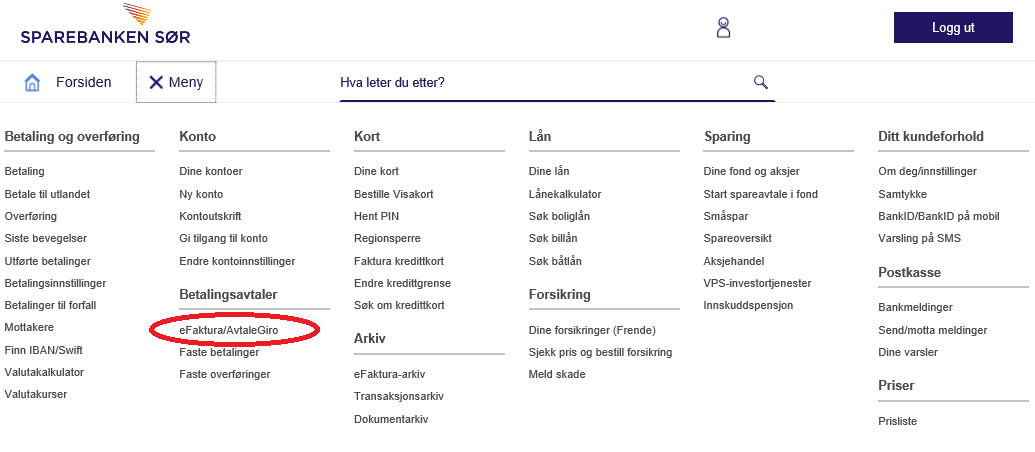
Task: Open Lånekalkulator
Action: (565, 194)
